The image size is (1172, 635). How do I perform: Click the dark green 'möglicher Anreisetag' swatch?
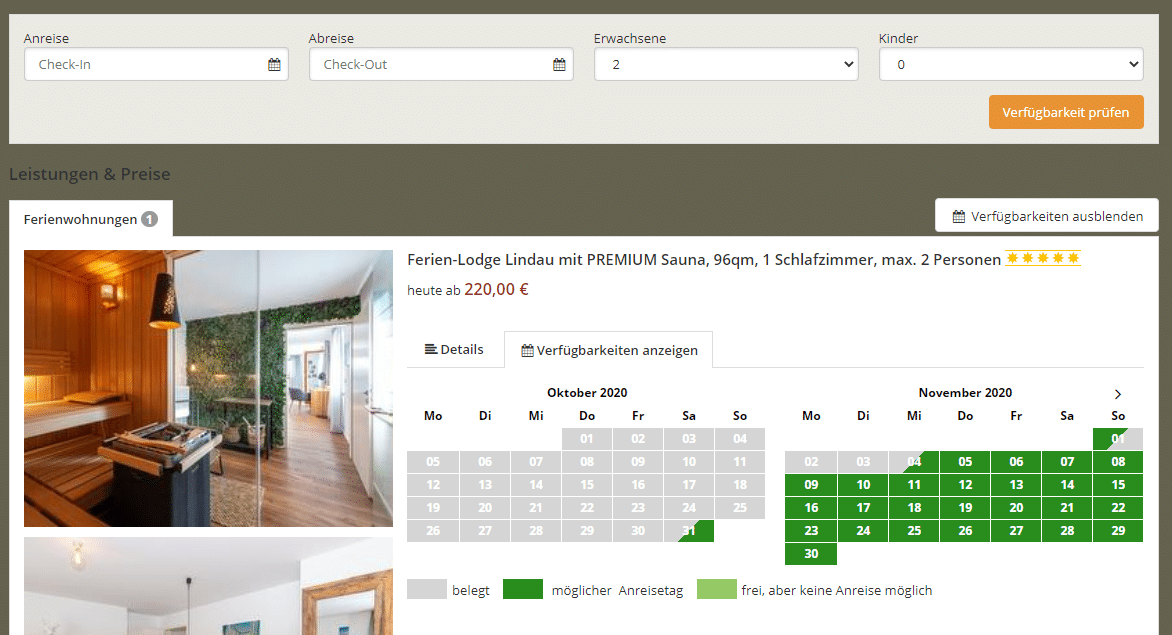pos(523,589)
